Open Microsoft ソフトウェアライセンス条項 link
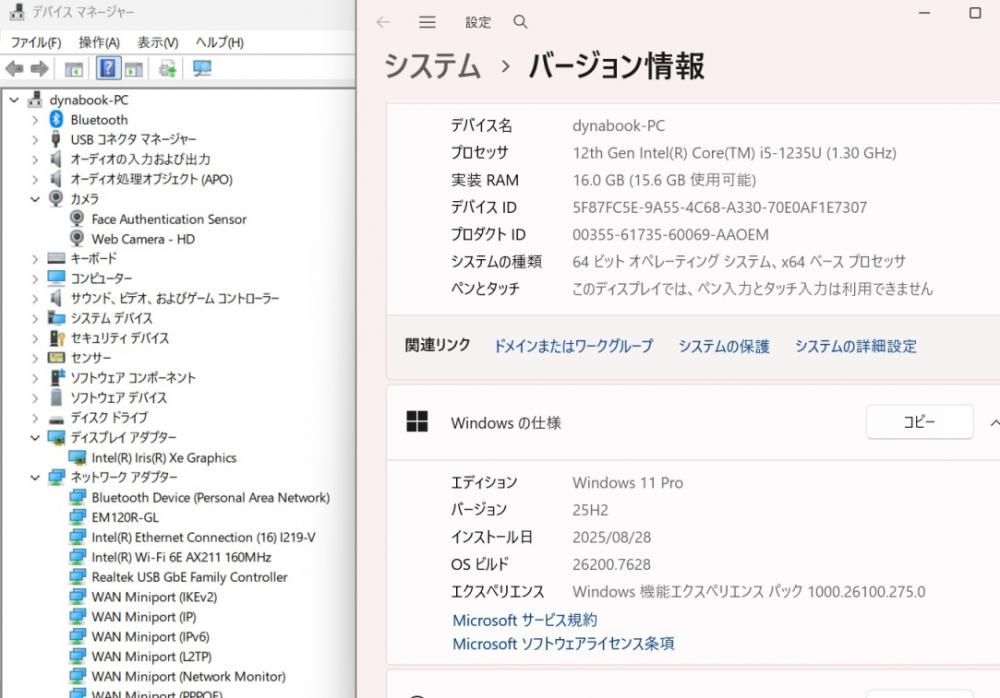The height and width of the screenshot is (698, 1000). point(563,644)
